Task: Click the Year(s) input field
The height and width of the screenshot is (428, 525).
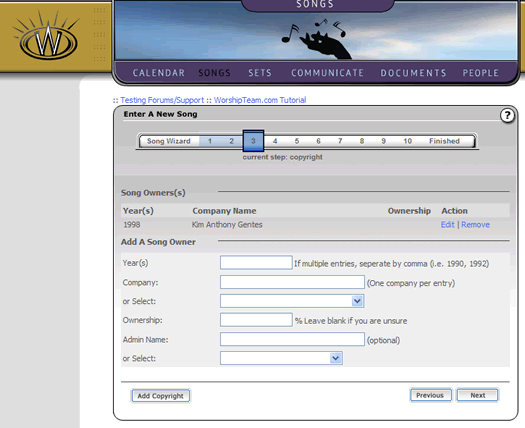Action: [x=256, y=263]
